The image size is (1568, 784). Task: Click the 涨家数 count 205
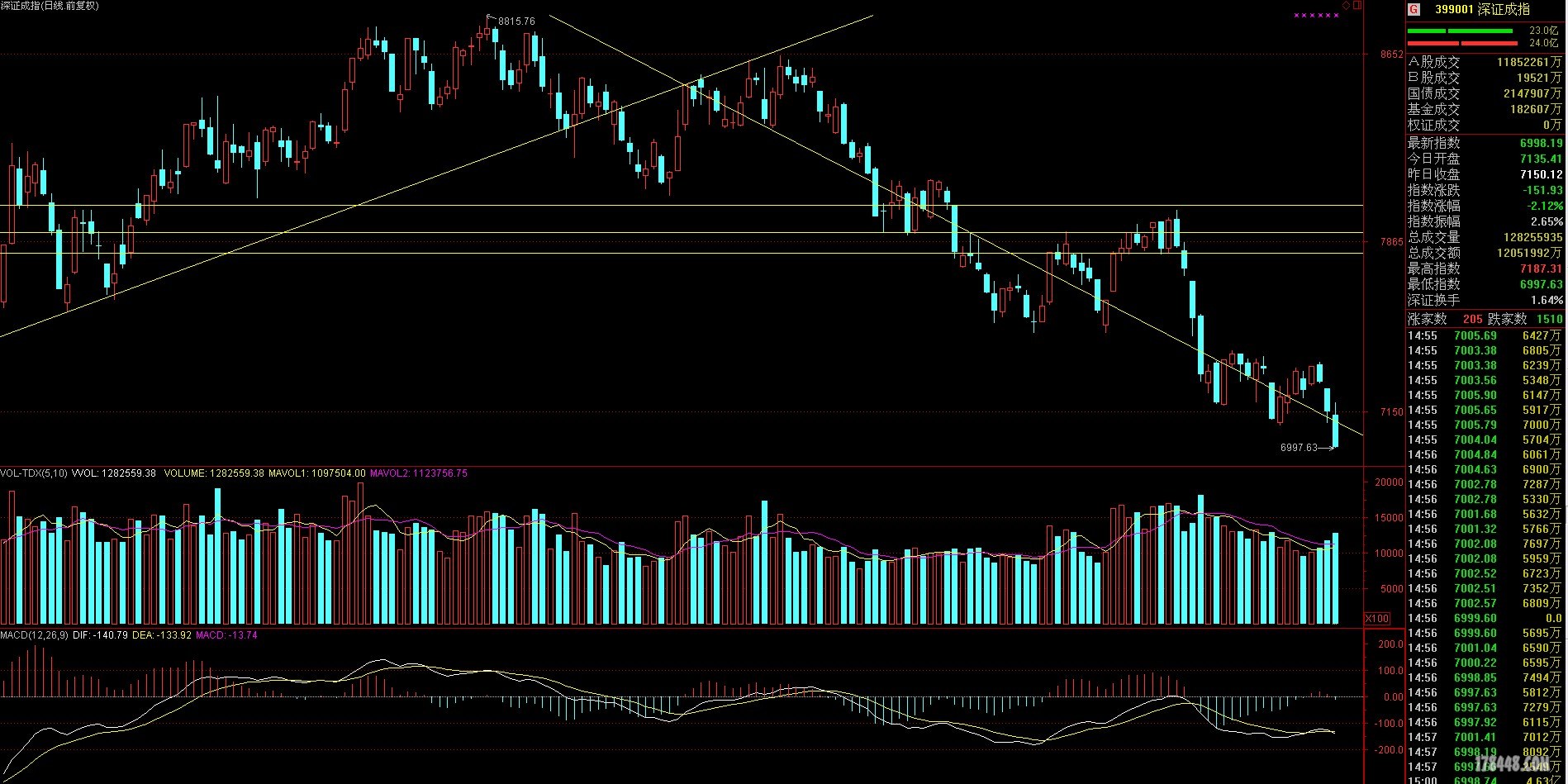coord(1473,319)
